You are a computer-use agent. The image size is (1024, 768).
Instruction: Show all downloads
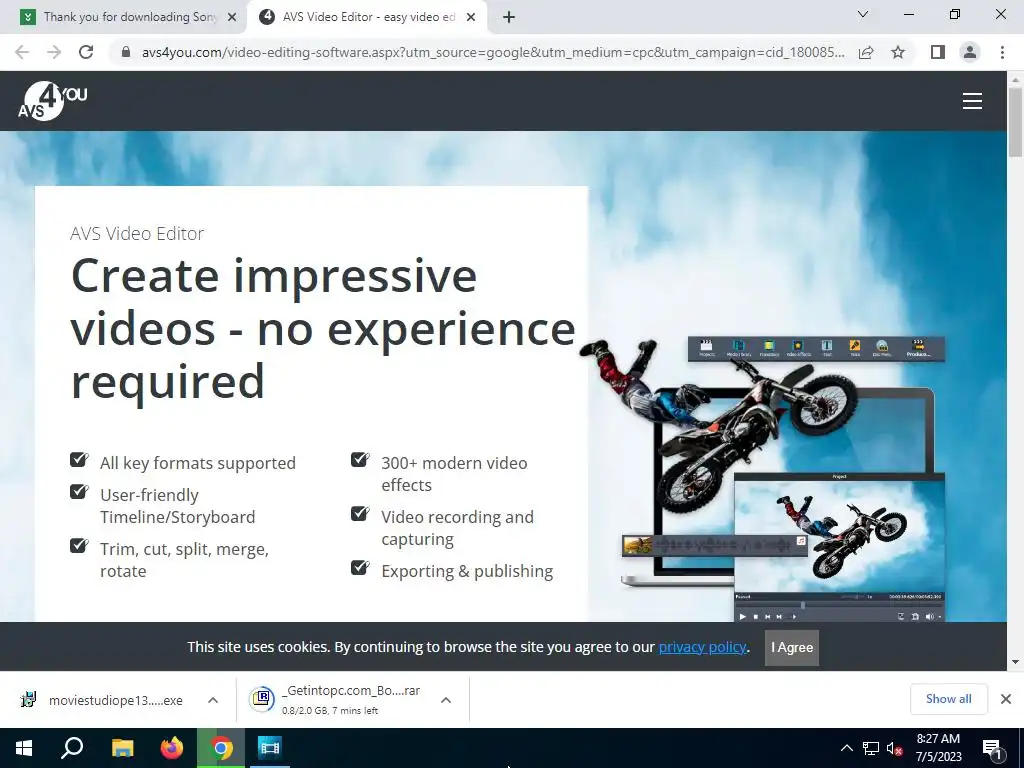click(x=948, y=699)
